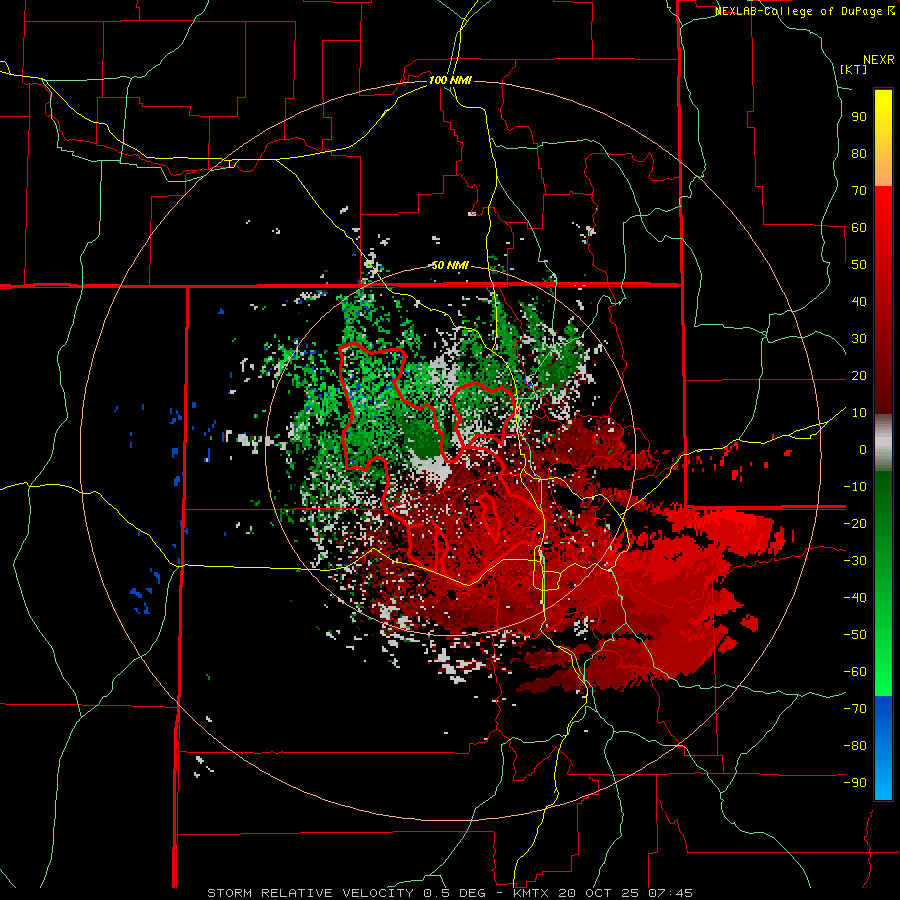Select the "-50" scale value
Screen dimensions: 900x900
[855, 635]
